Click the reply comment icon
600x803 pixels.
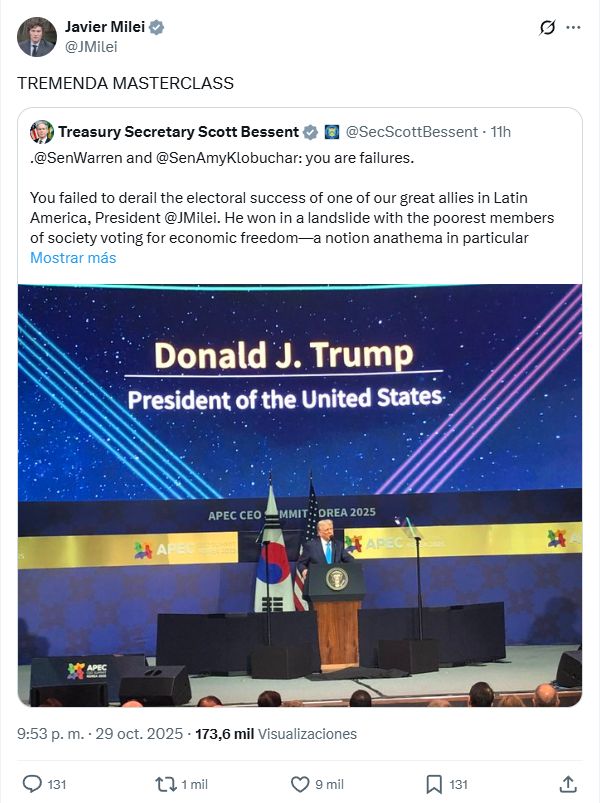coord(32,784)
